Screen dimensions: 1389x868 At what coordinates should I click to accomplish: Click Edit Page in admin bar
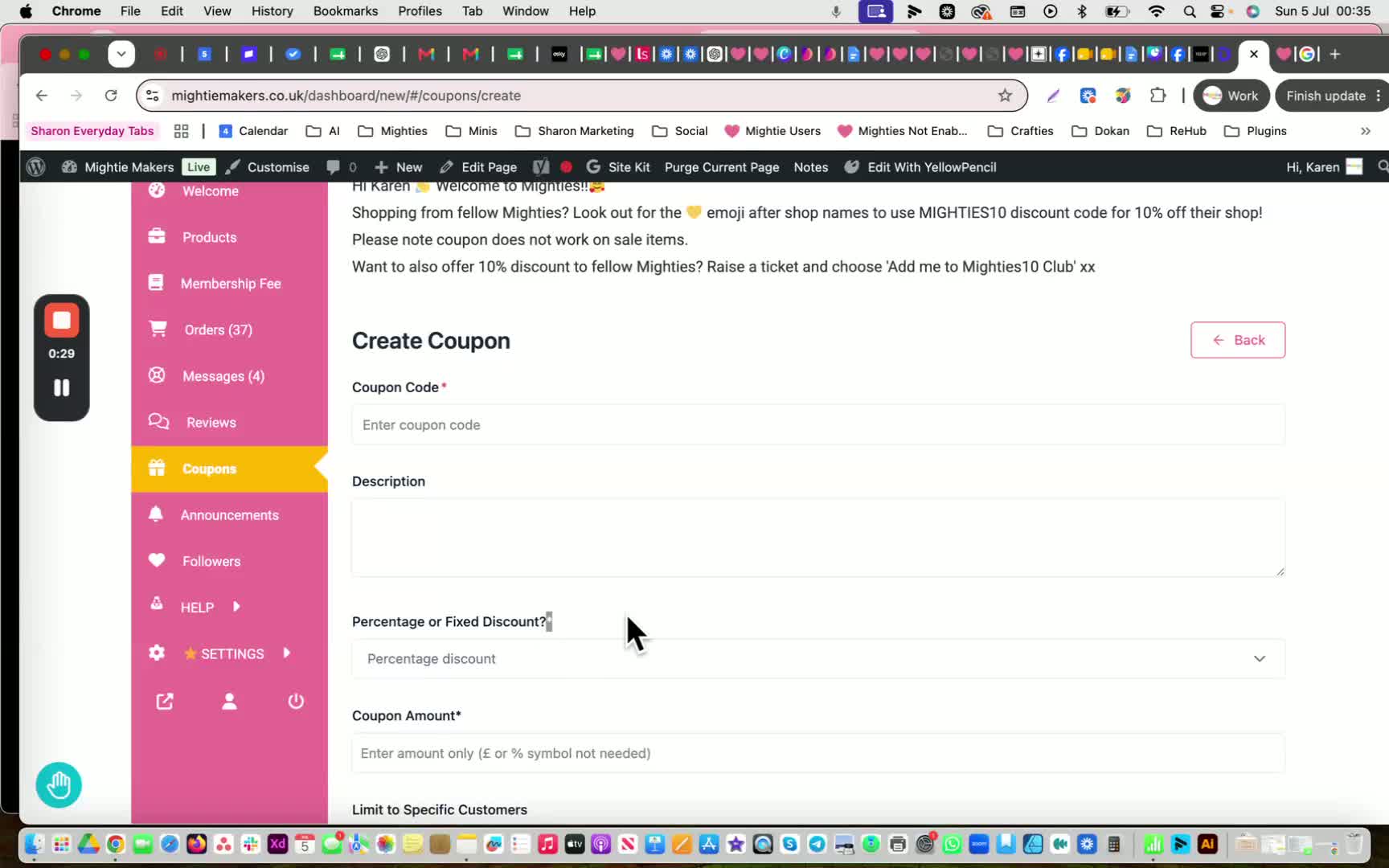click(478, 167)
